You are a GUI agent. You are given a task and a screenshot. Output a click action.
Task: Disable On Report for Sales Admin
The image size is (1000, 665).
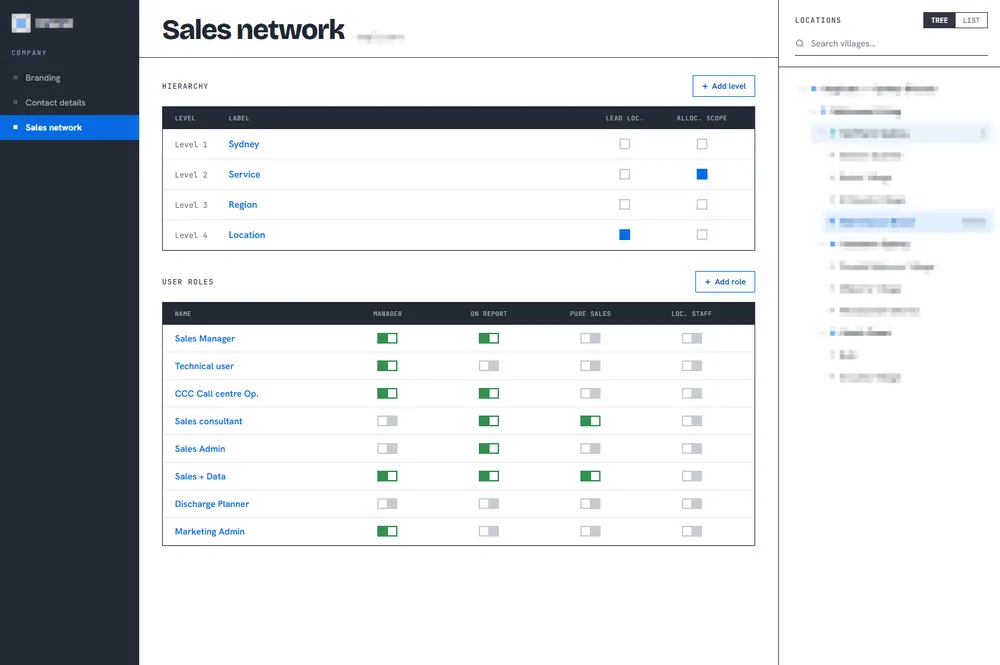[x=489, y=449]
